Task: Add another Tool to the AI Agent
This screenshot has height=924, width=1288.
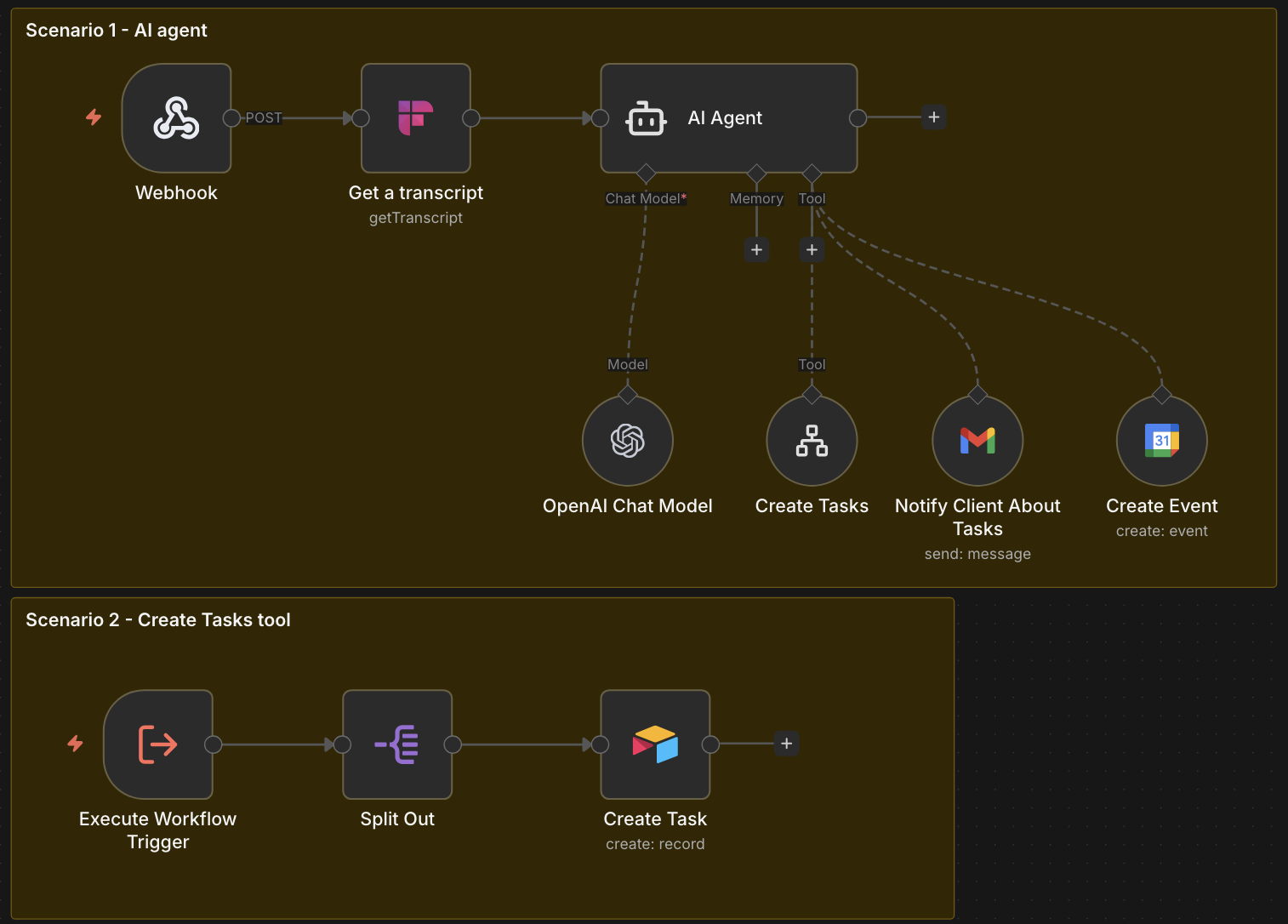Action: click(x=812, y=250)
